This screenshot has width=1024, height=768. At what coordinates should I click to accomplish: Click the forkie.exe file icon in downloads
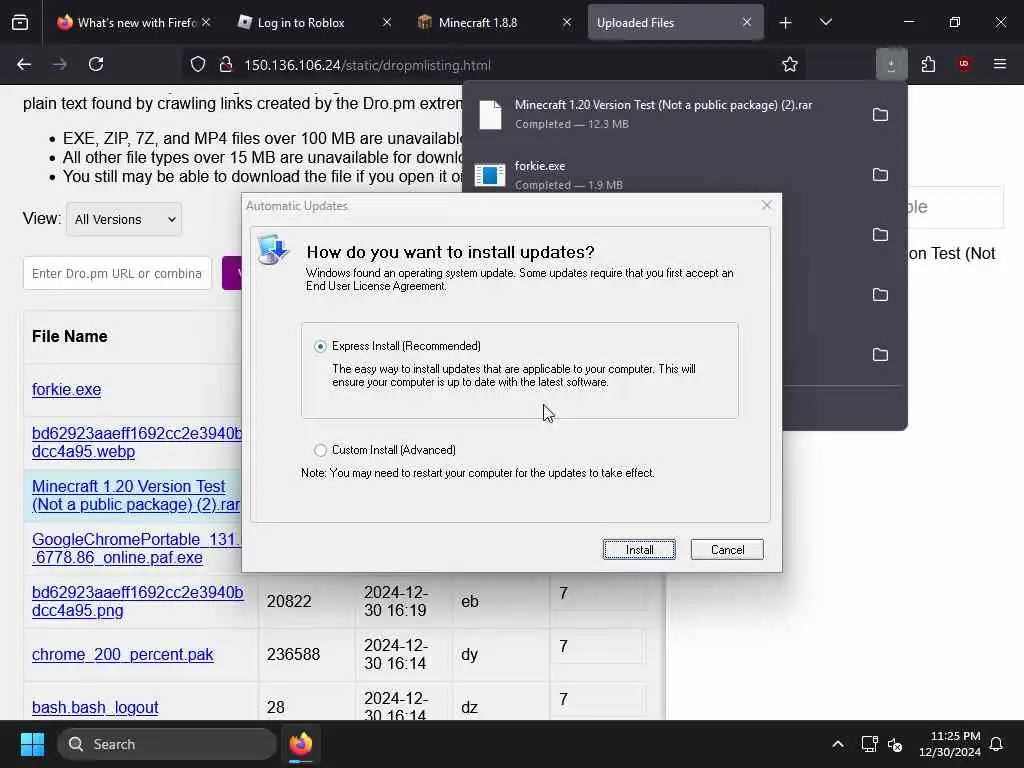[490, 175]
